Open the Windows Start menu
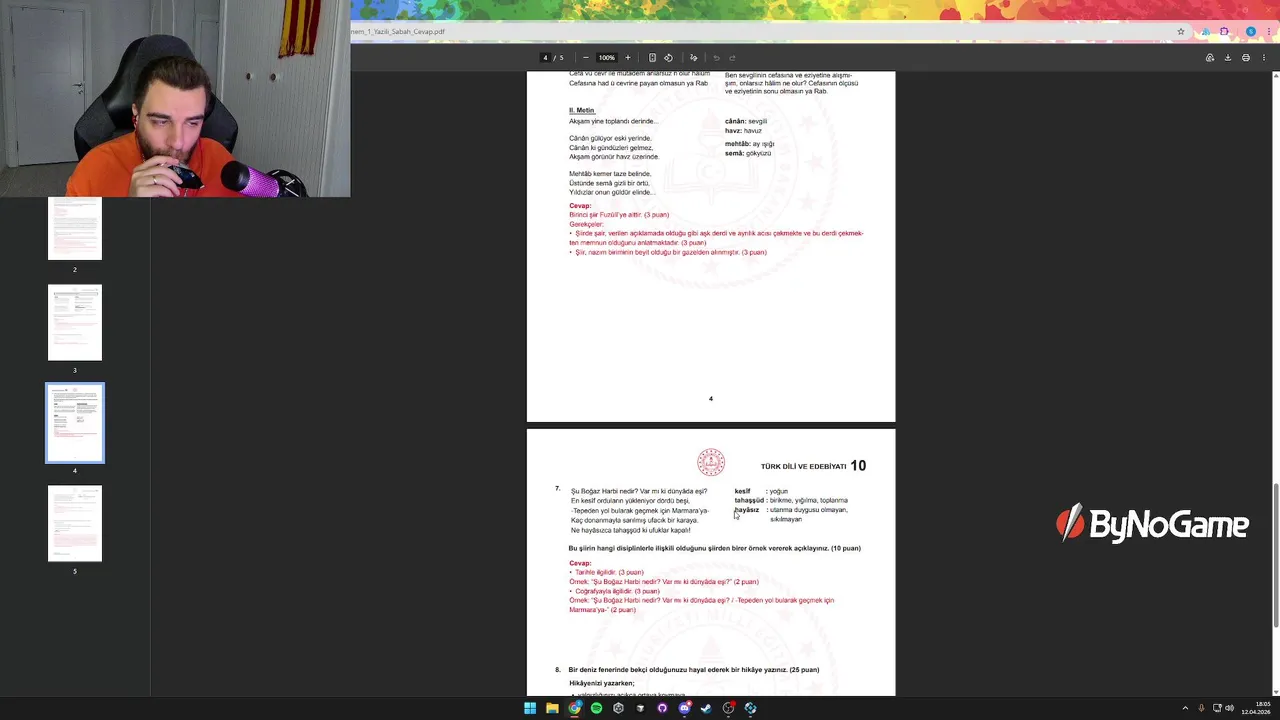The image size is (1280, 720). (530, 708)
